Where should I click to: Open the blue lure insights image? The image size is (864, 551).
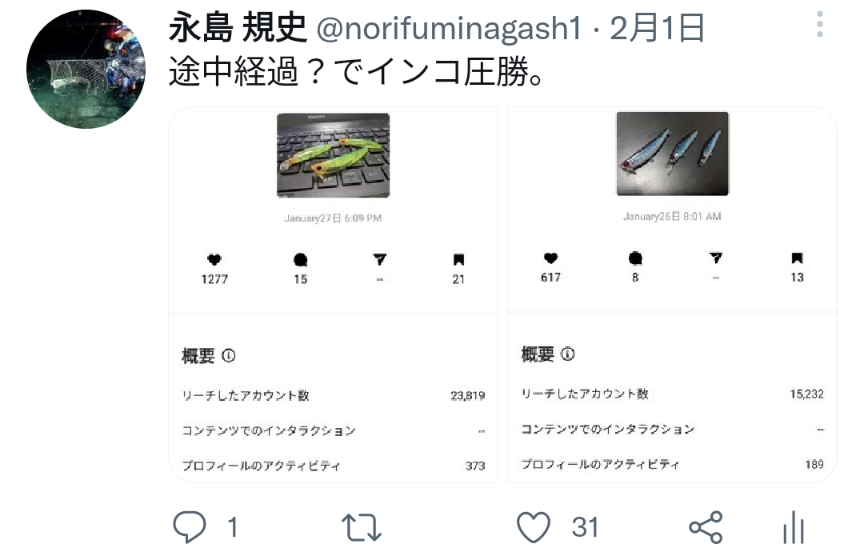point(672,153)
